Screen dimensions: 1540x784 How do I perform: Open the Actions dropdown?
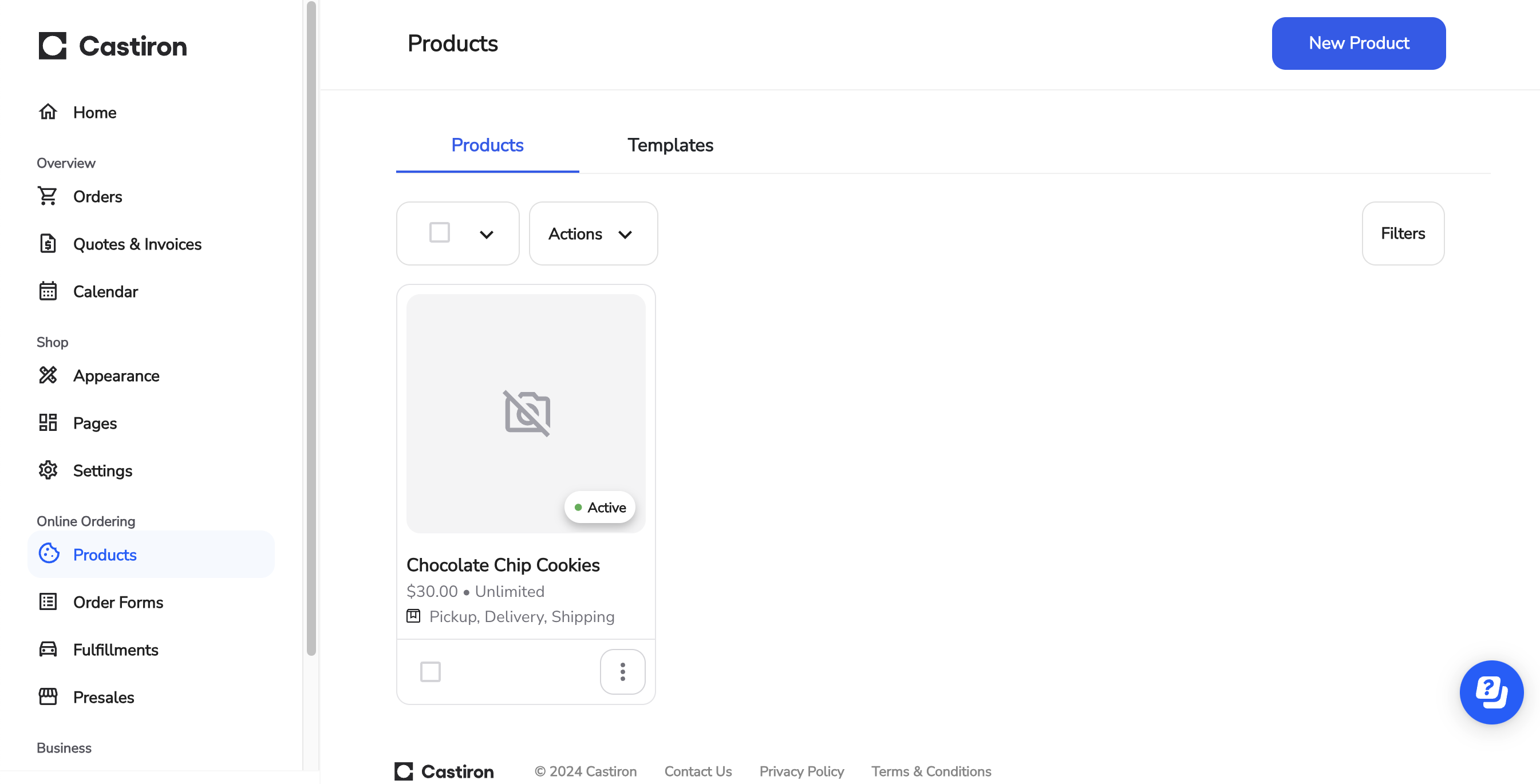(593, 233)
